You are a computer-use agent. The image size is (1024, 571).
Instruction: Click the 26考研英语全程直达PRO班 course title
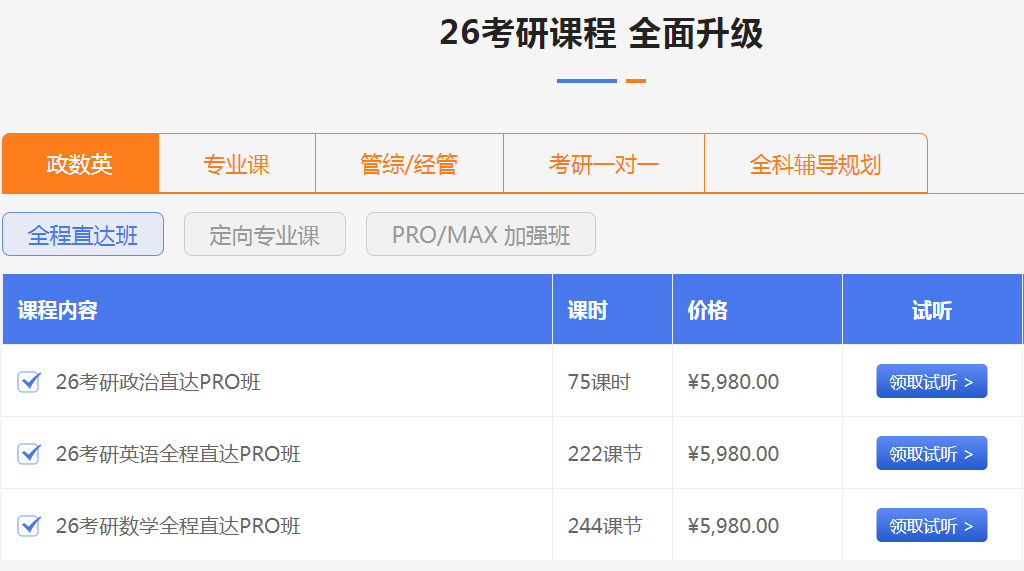[178, 454]
